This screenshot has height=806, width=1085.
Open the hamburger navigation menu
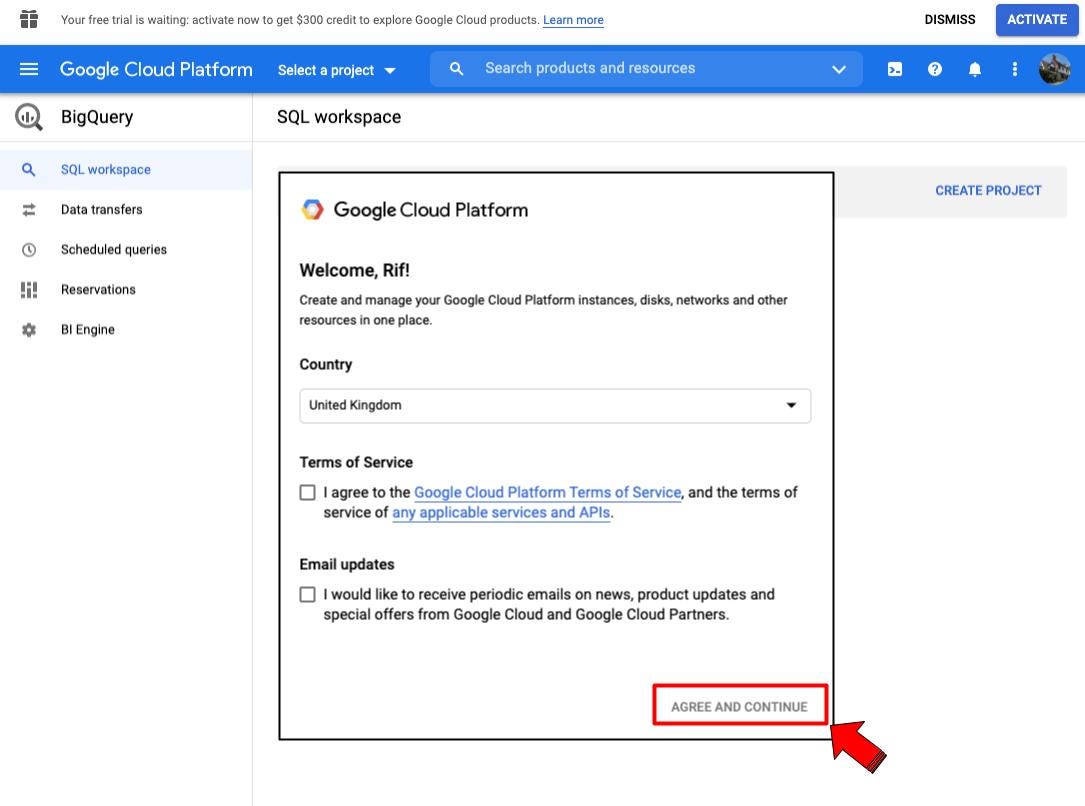click(28, 69)
